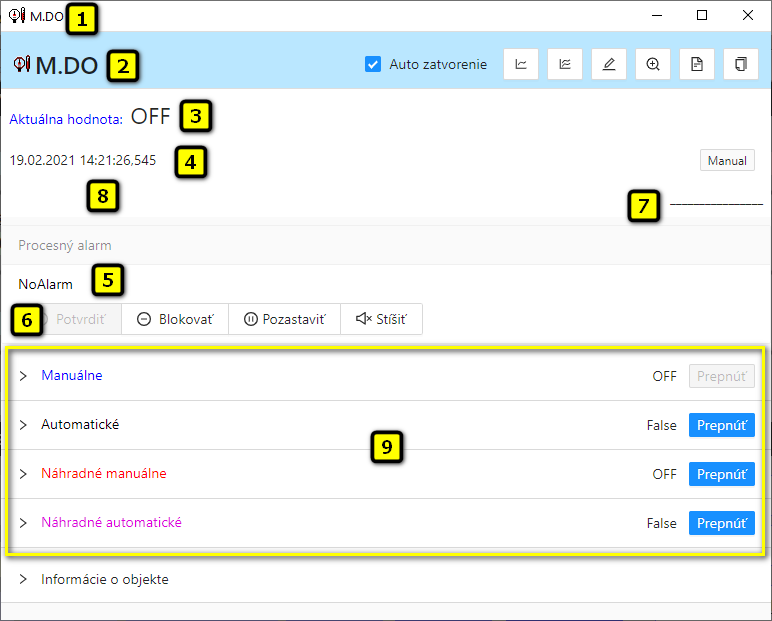Open the single-line graph icon
772x621 pixels.
pos(521,64)
